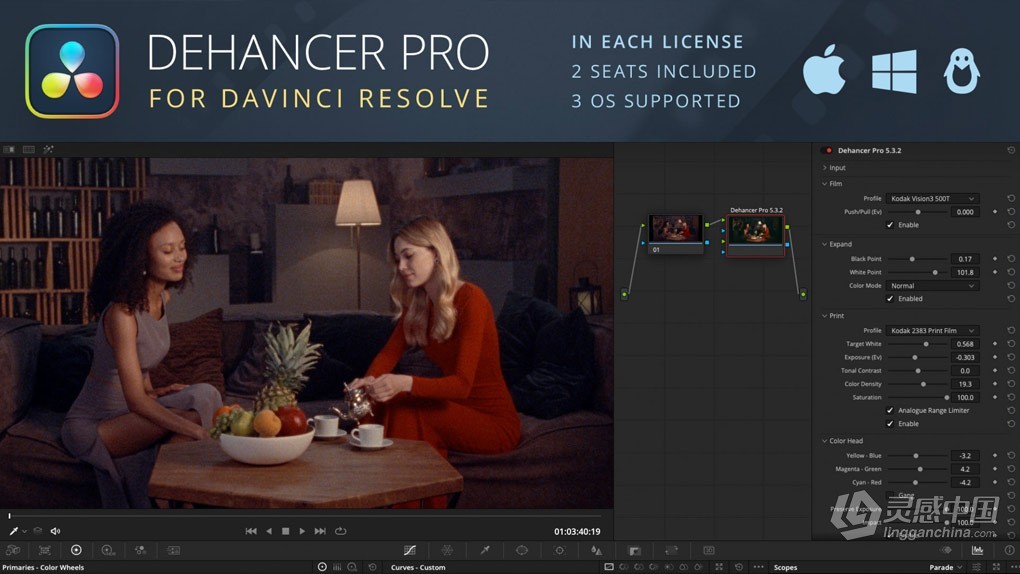Select the Qualifier eyedropper palette
Viewport: 1020px width, 574px height.
click(x=485, y=551)
